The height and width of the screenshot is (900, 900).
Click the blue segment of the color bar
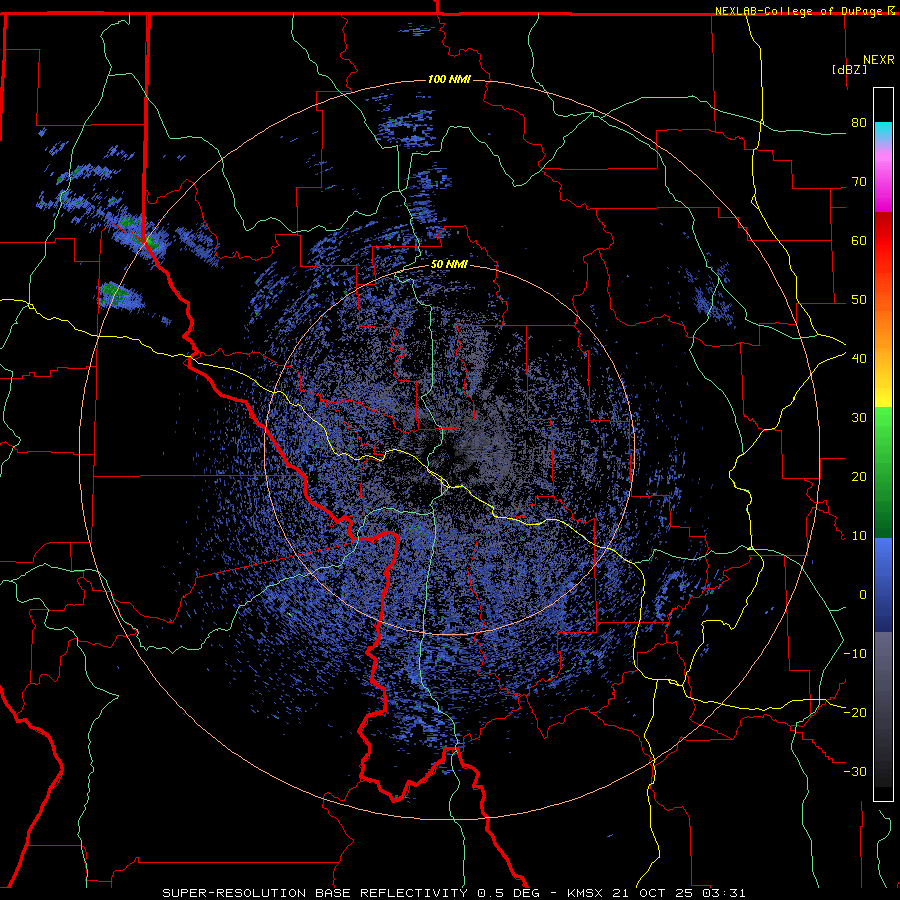point(883,585)
